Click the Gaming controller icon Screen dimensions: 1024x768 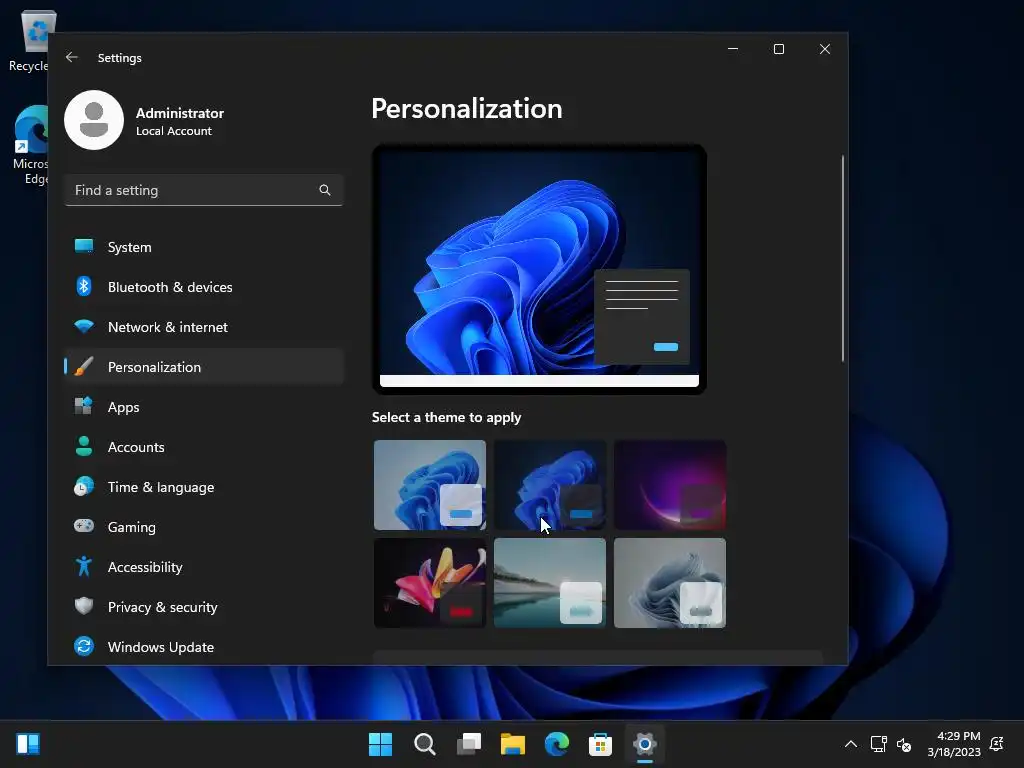click(x=84, y=526)
